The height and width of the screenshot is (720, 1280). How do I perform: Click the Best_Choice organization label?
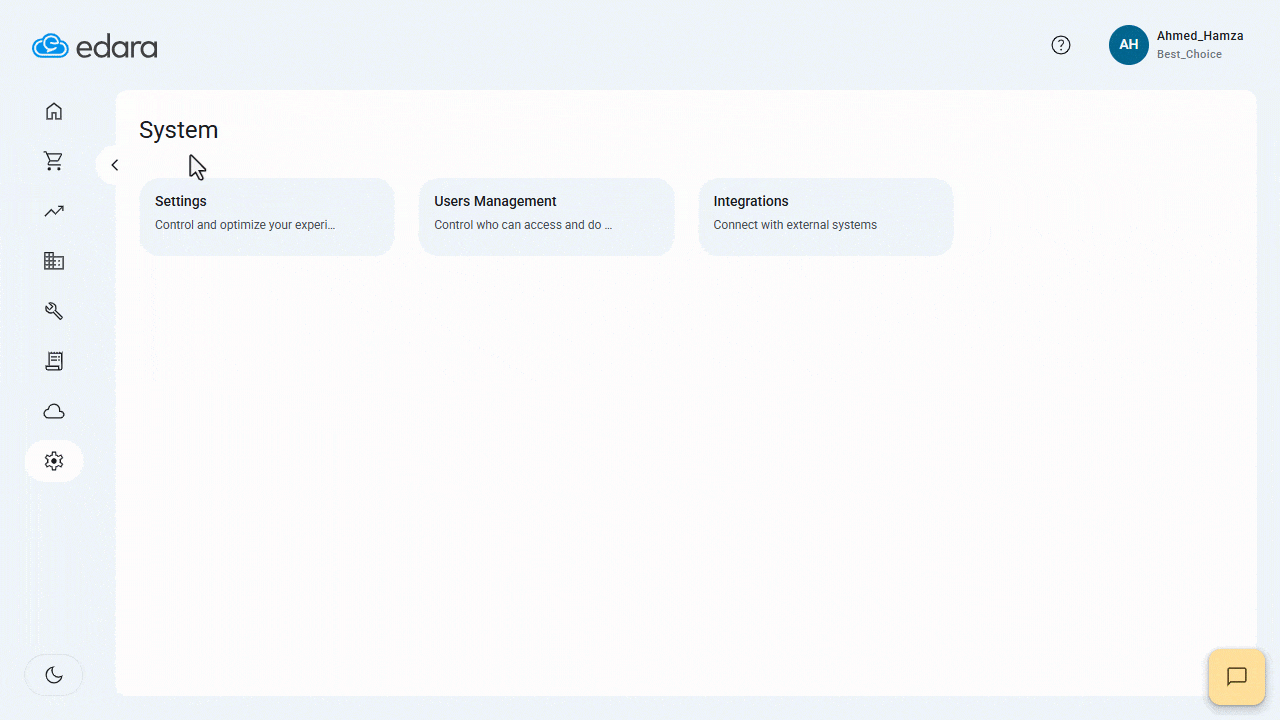click(1189, 55)
